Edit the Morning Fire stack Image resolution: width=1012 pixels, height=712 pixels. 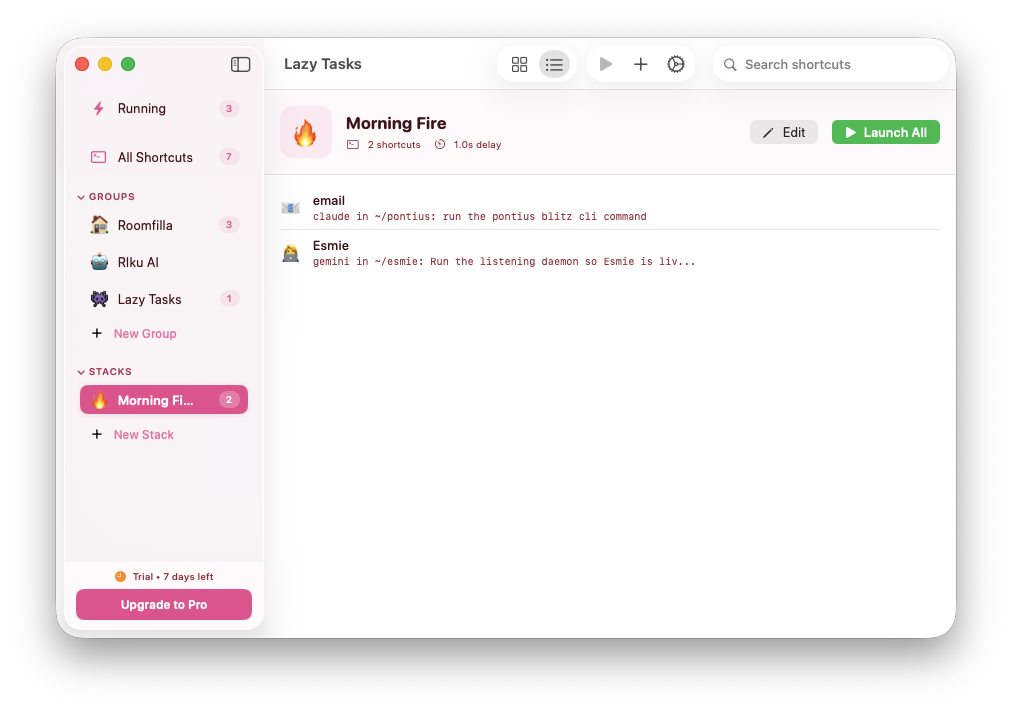783,131
